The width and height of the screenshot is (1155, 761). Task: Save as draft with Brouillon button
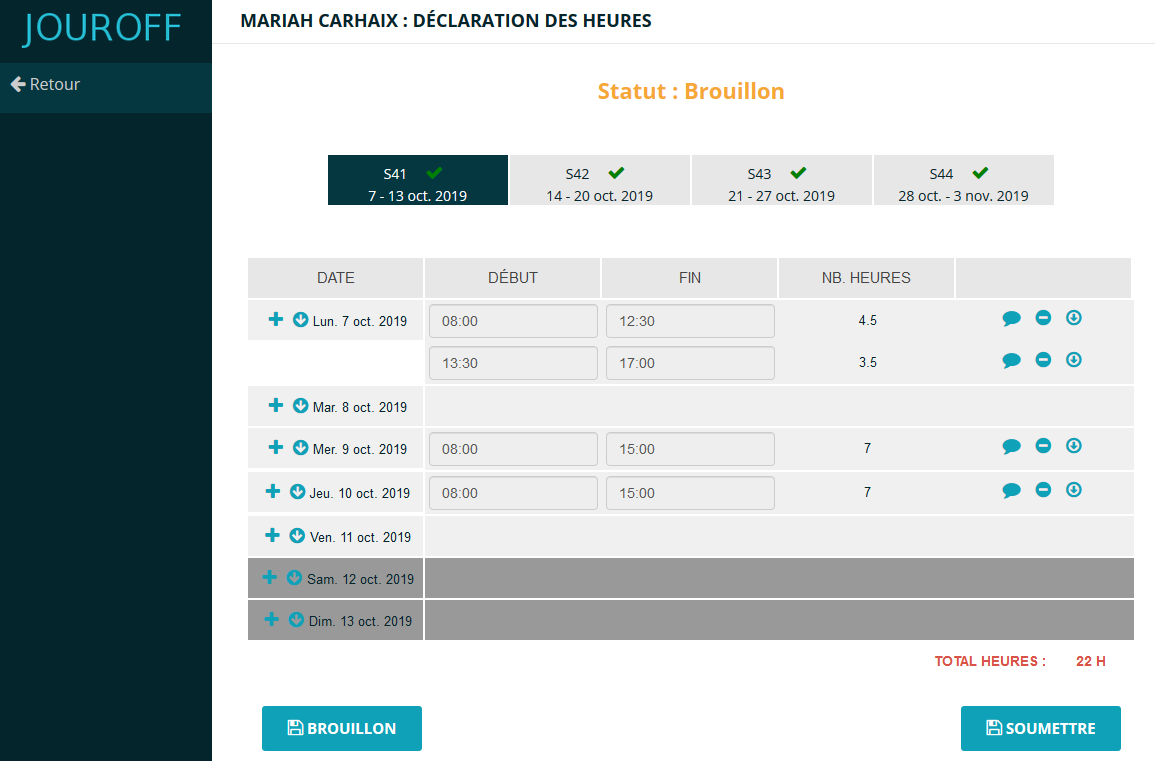click(x=342, y=728)
